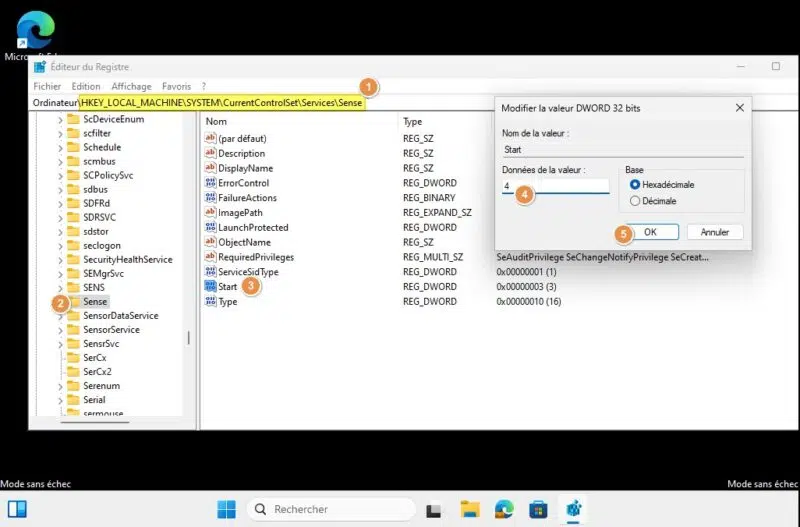The image size is (800, 527).
Task: Click the Données de la valeur field
Action: 555,186
